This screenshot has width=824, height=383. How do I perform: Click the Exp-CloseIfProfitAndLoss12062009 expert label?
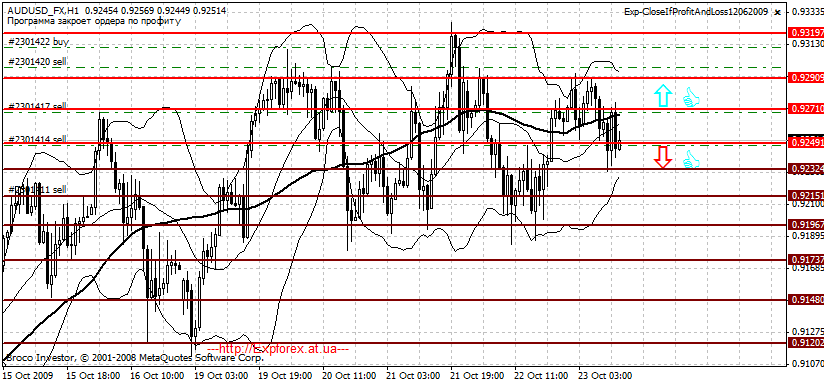[x=696, y=12]
